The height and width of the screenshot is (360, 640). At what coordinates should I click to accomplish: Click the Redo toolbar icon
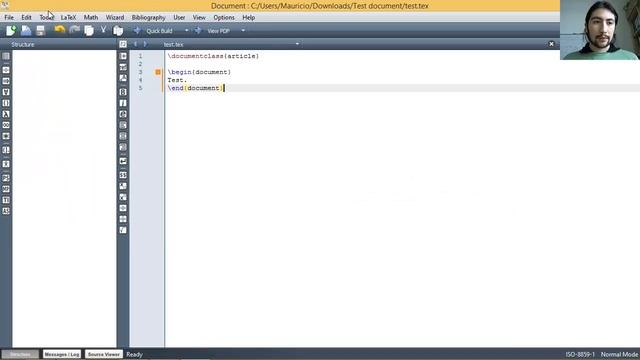[74, 30]
